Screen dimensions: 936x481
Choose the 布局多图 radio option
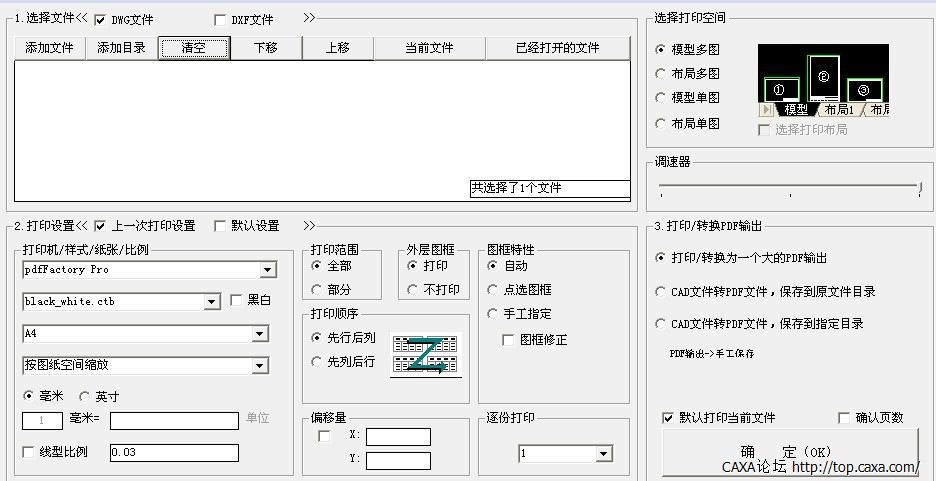tap(661, 74)
